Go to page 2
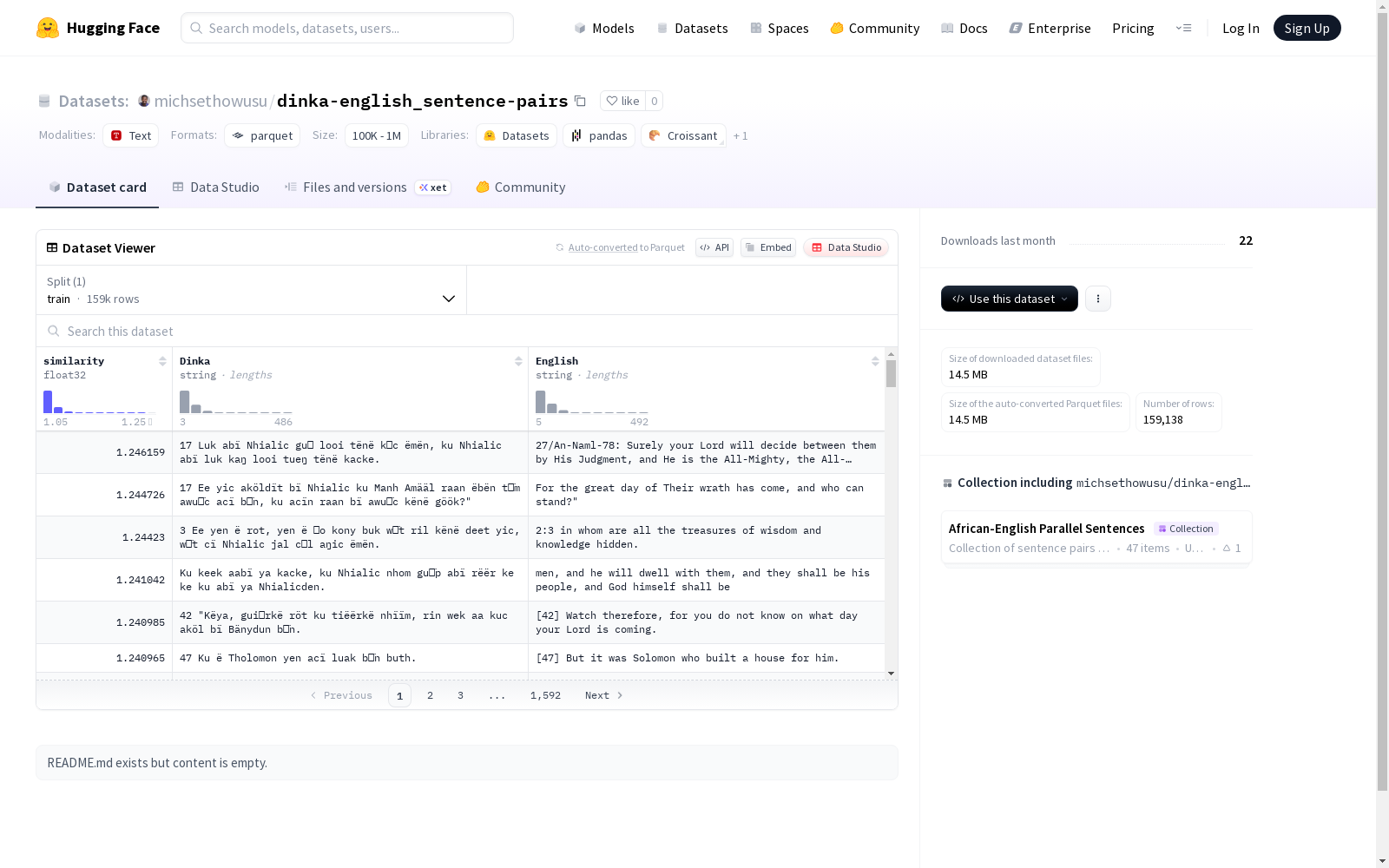1389x868 pixels. click(430, 695)
